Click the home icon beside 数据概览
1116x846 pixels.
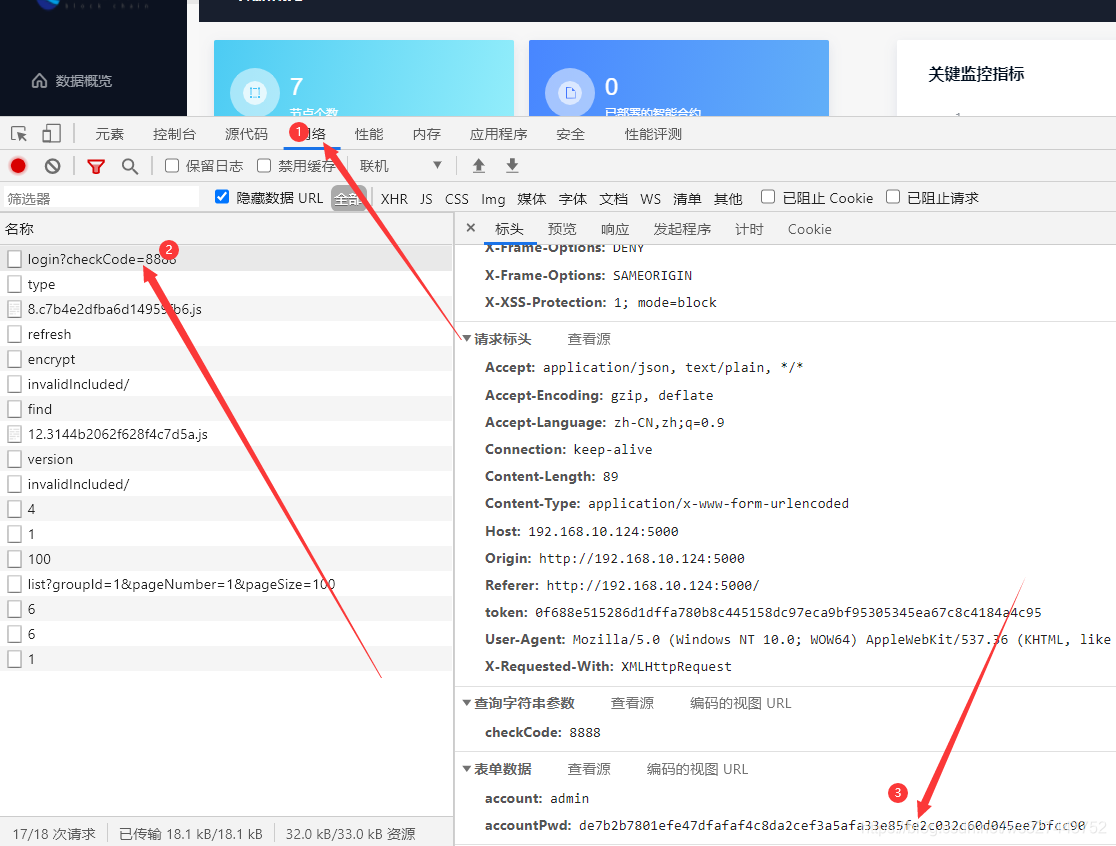[40, 80]
